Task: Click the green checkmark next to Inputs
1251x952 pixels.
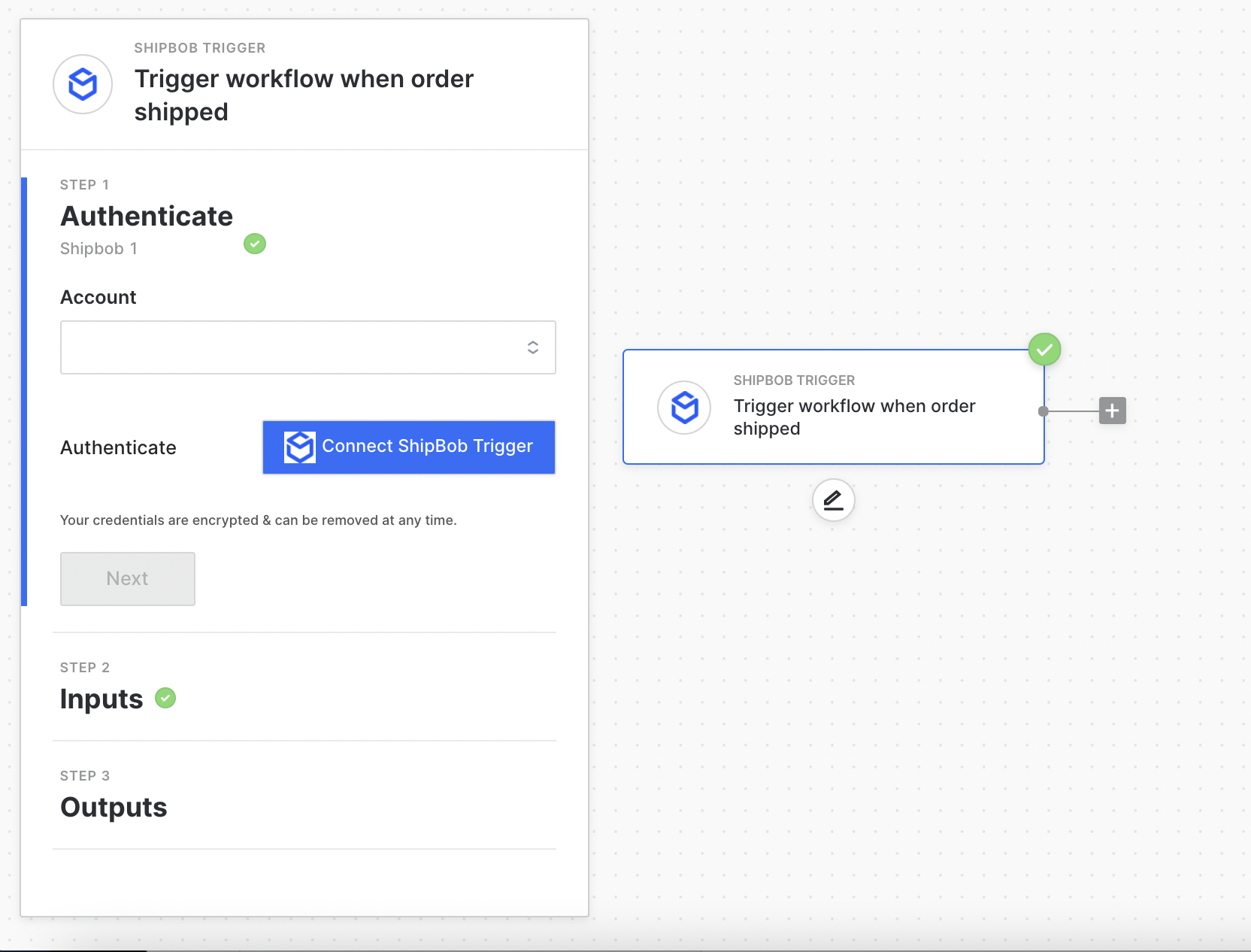Action: tap(165, 698)
